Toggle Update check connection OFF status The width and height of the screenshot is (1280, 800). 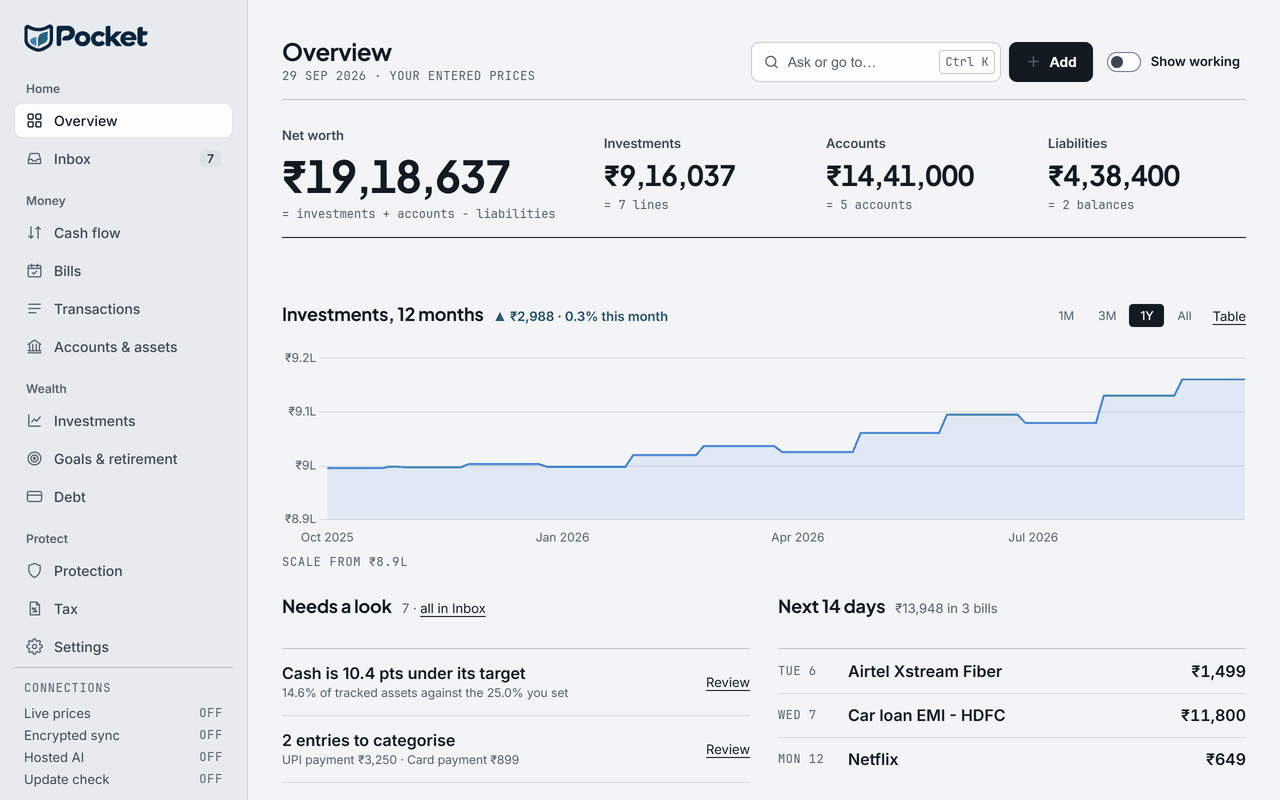210,779
